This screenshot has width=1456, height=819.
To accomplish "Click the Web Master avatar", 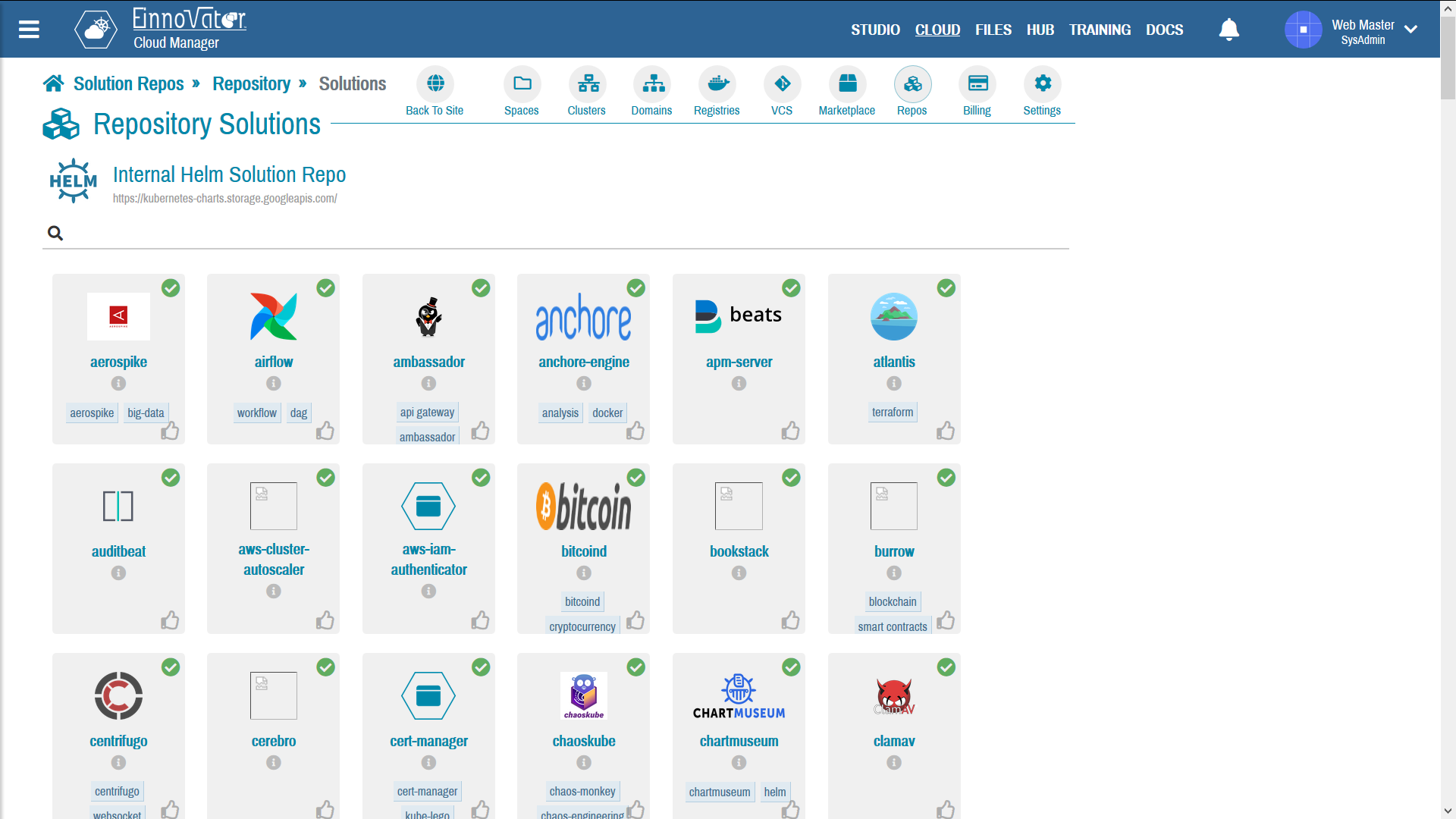I will point(1304,30).
